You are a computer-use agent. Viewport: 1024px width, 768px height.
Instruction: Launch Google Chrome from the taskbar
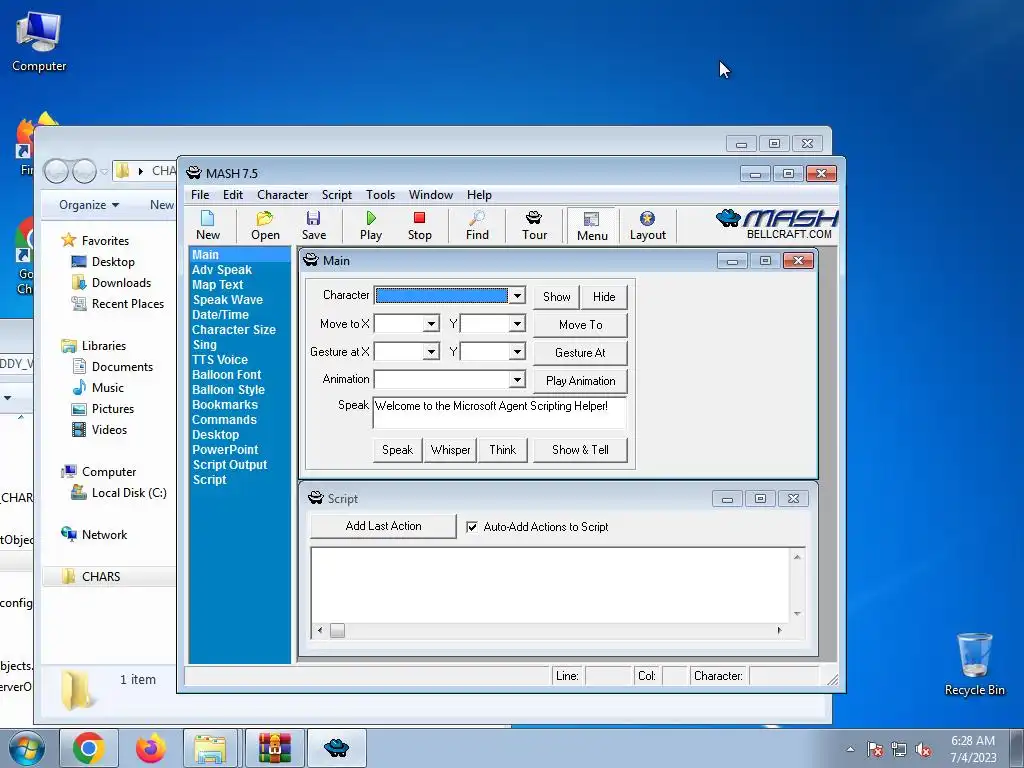pyautogui.click(x=89, y=748)
